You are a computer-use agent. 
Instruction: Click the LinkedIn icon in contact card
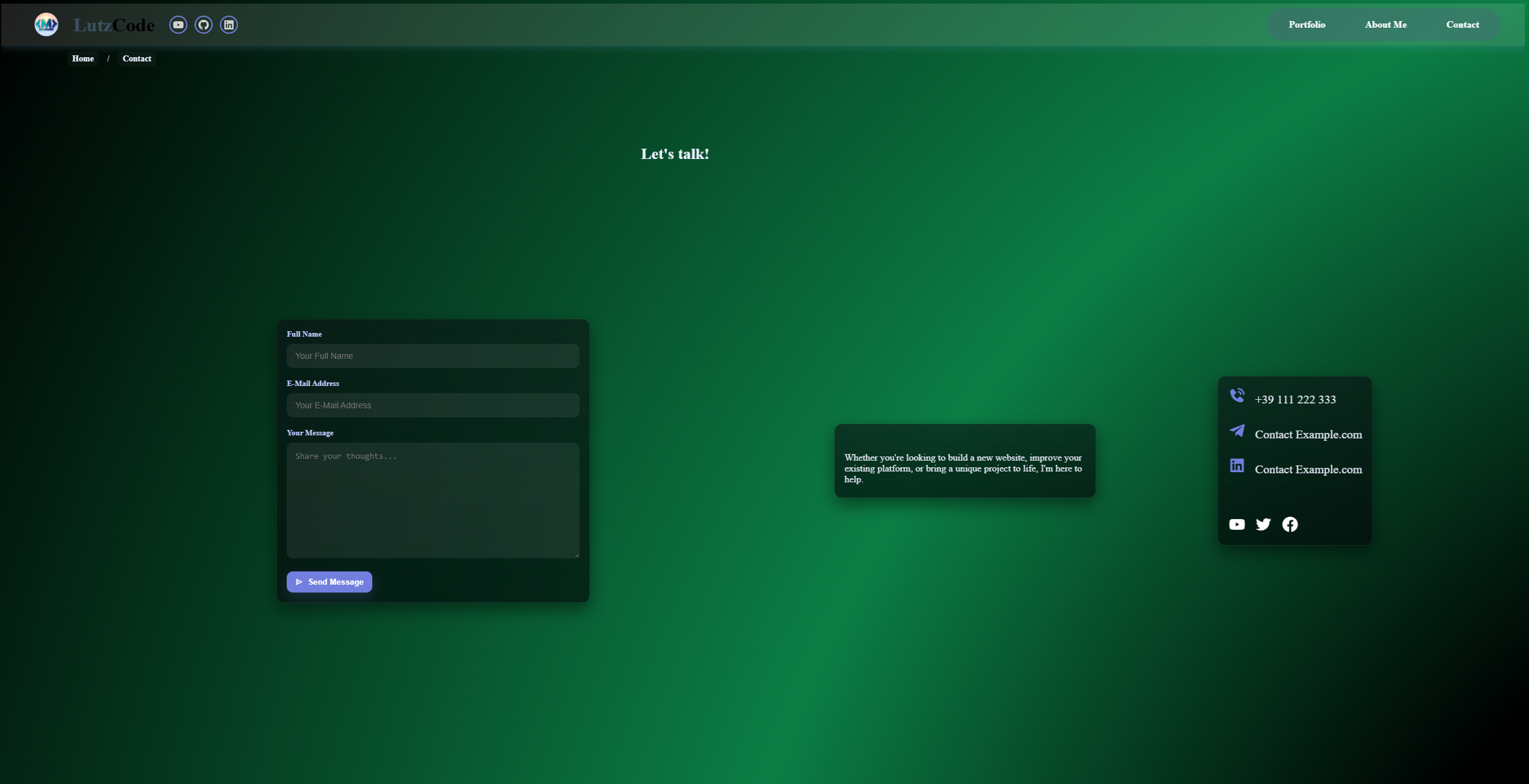1237,465
